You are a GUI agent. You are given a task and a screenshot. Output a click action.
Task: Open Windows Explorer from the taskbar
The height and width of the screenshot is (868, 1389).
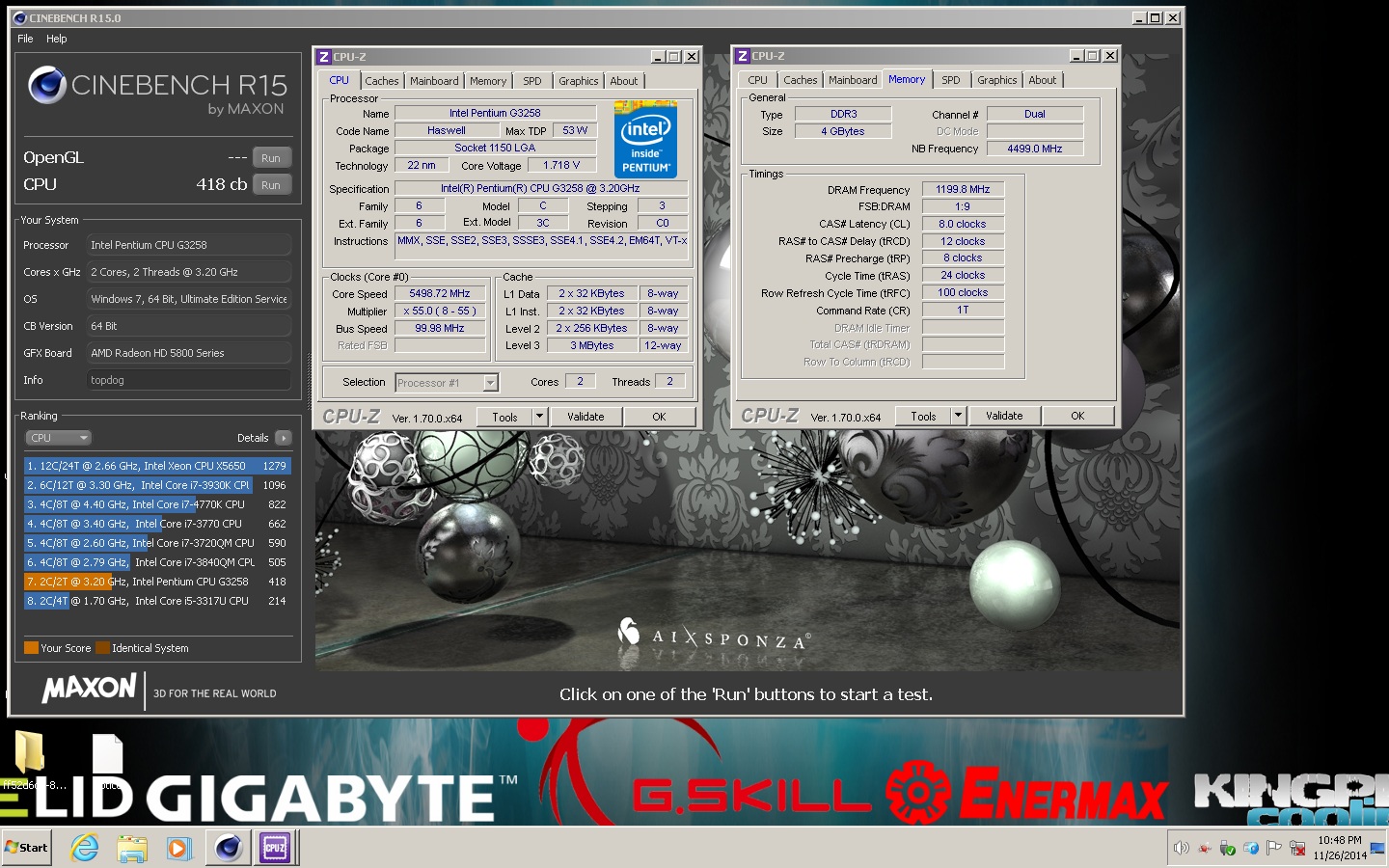pos(132,849)
